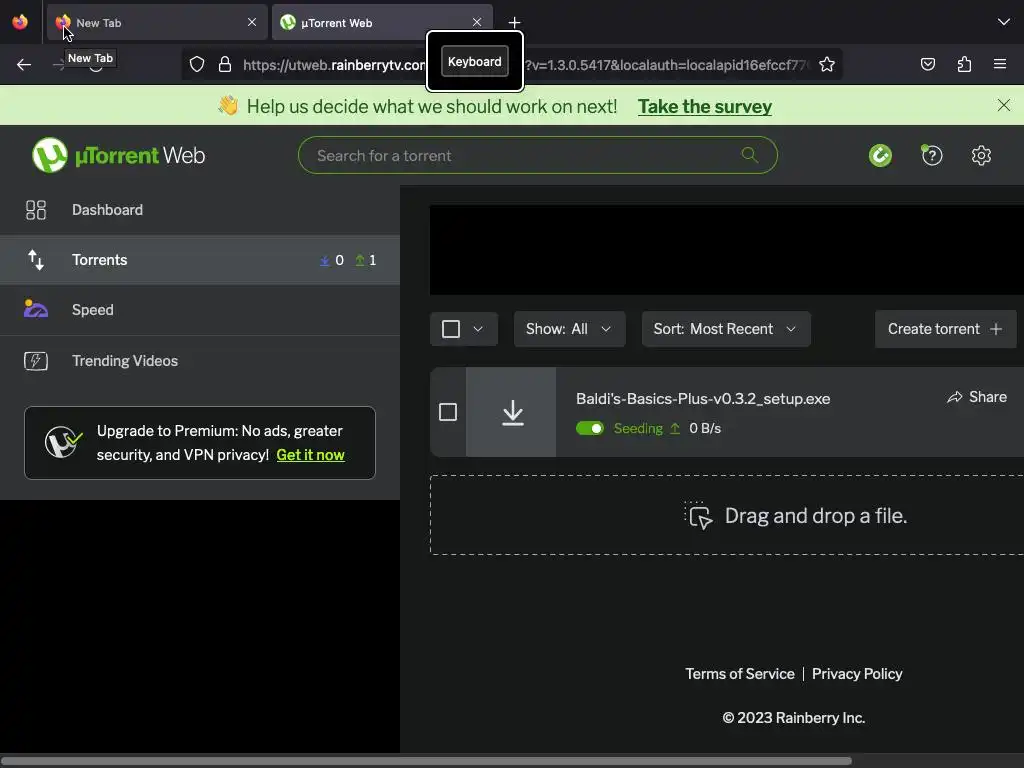
Task: Click the drag-and-drop file cursor icon
Action: pos(699,515)
